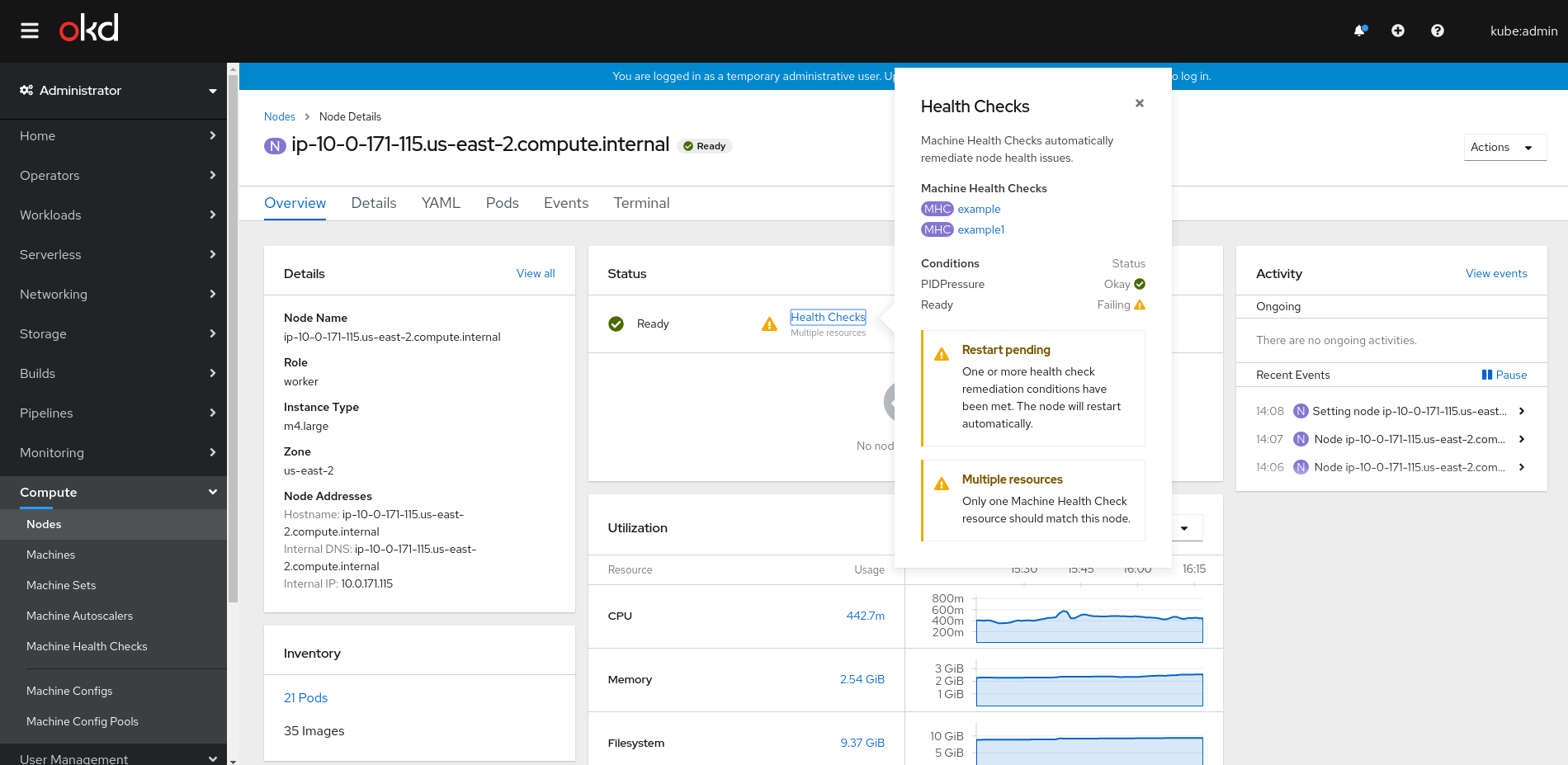Expand the Serverless navigation section

coord(113,255)
